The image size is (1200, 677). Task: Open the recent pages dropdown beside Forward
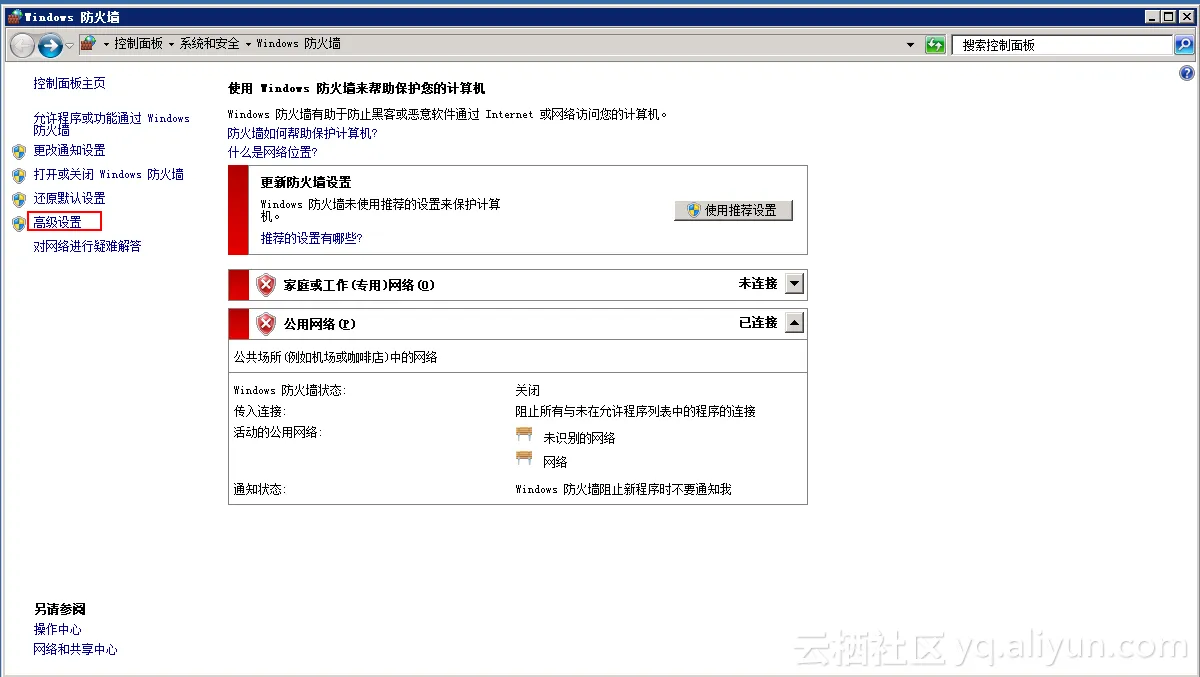(70, 46)
